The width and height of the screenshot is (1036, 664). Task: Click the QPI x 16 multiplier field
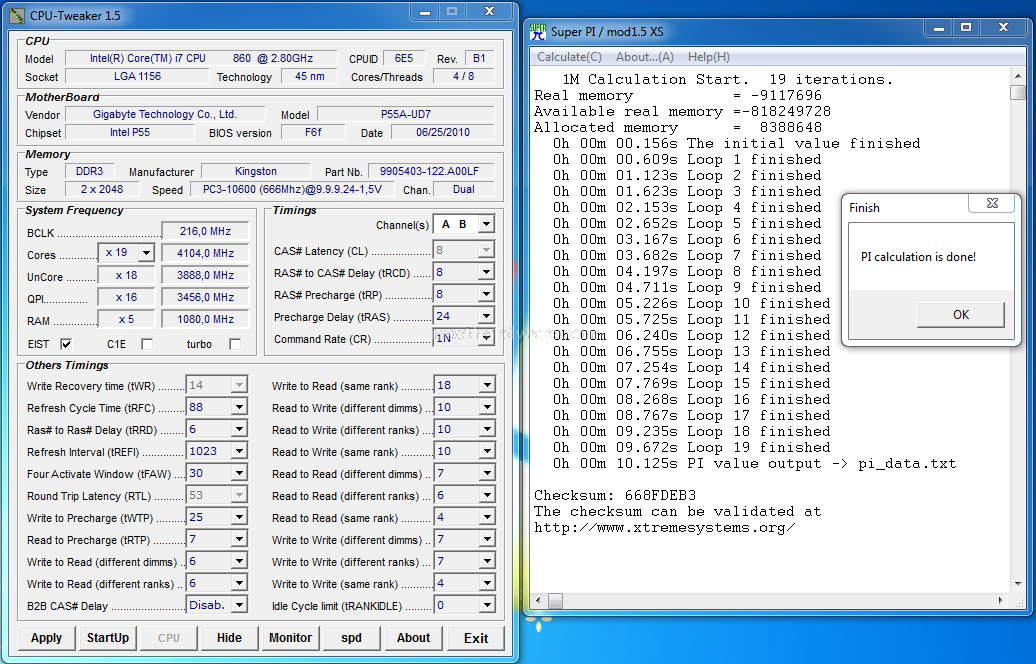coord(126,297)
